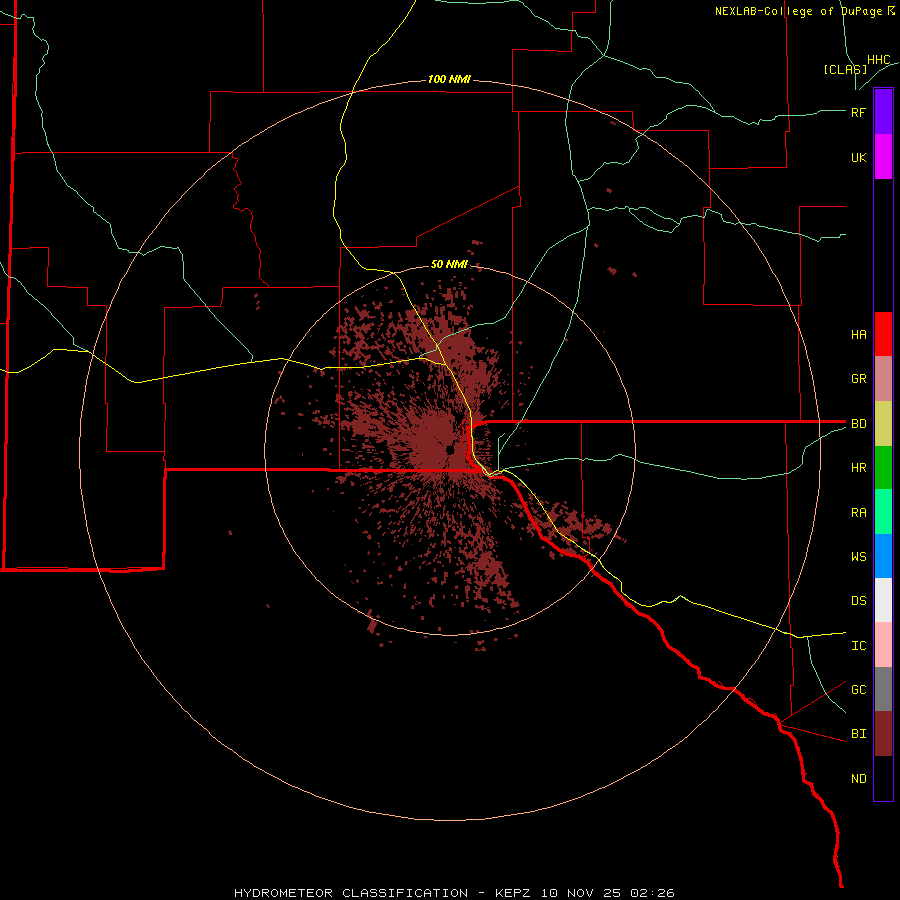
Task: Click the BD yellow legend swatch
Action: 883,424
